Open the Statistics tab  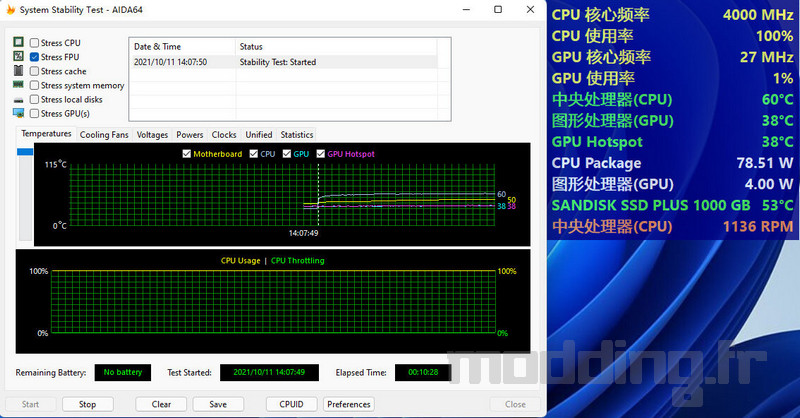[x=297, y=135]
